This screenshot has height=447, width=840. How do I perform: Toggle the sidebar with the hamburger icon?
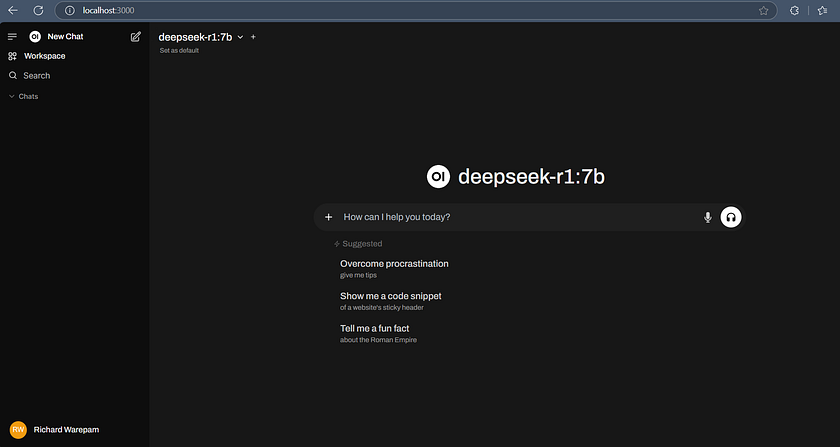tap(12, 36)
